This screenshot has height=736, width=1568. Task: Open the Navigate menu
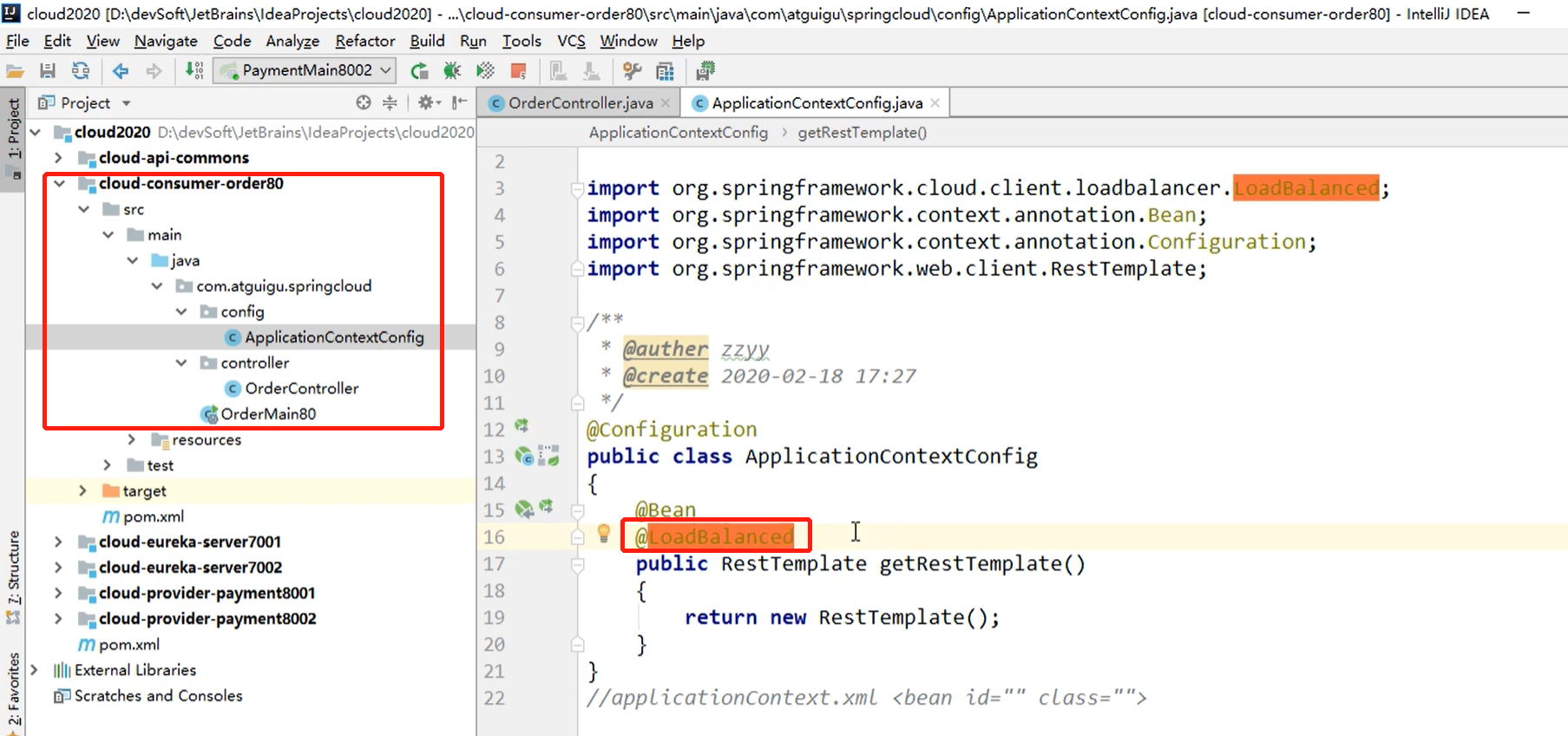166,41
